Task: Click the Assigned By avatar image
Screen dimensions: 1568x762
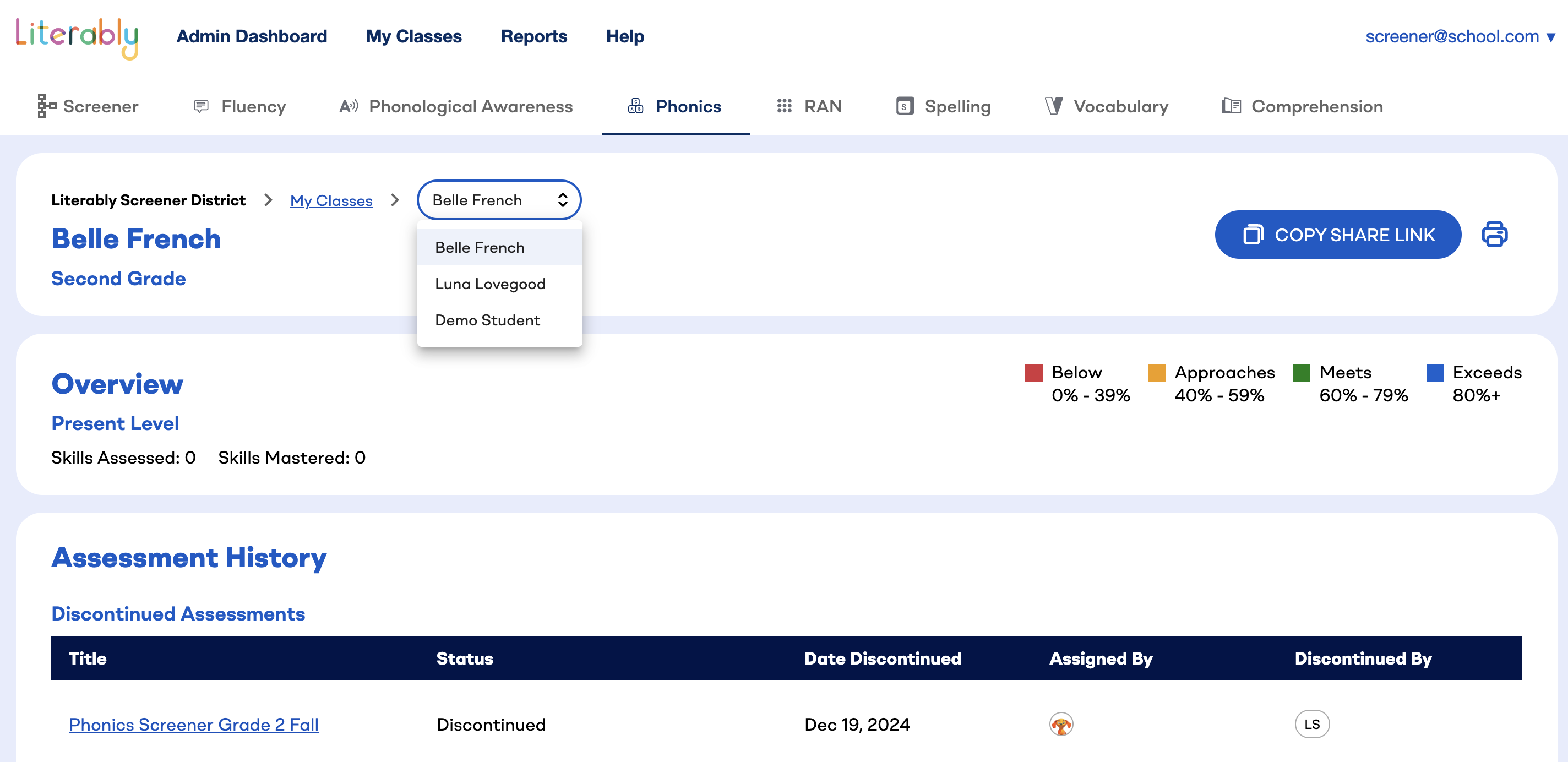Action: pyautogui.click(x=1061, y=724)
